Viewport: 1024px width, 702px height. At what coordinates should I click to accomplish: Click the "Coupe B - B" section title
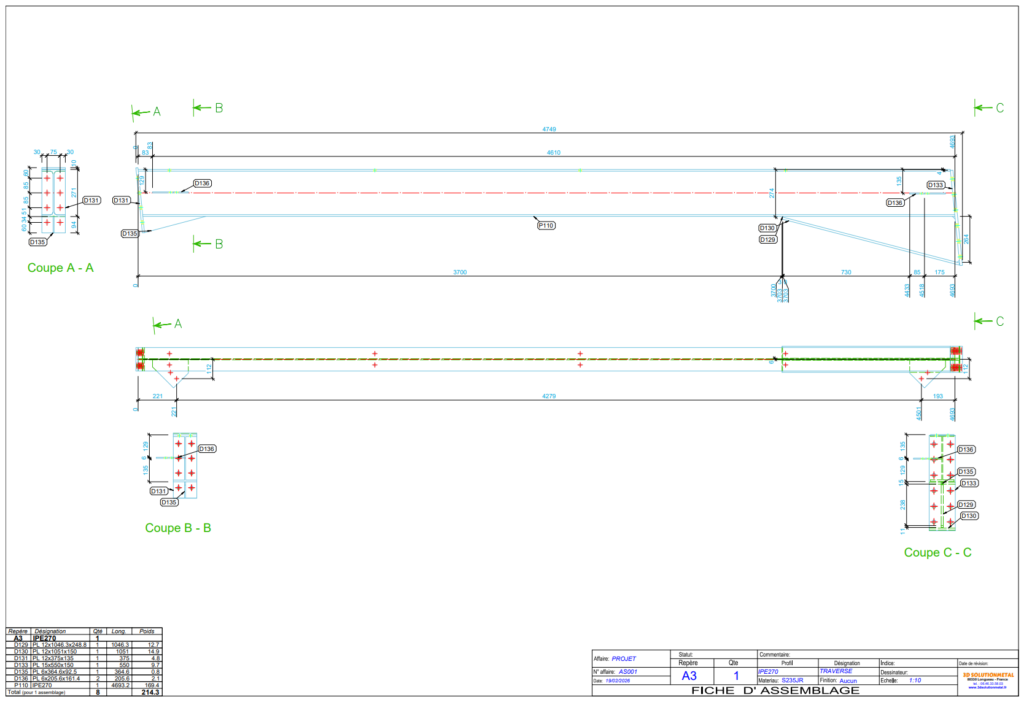[178, 528]
